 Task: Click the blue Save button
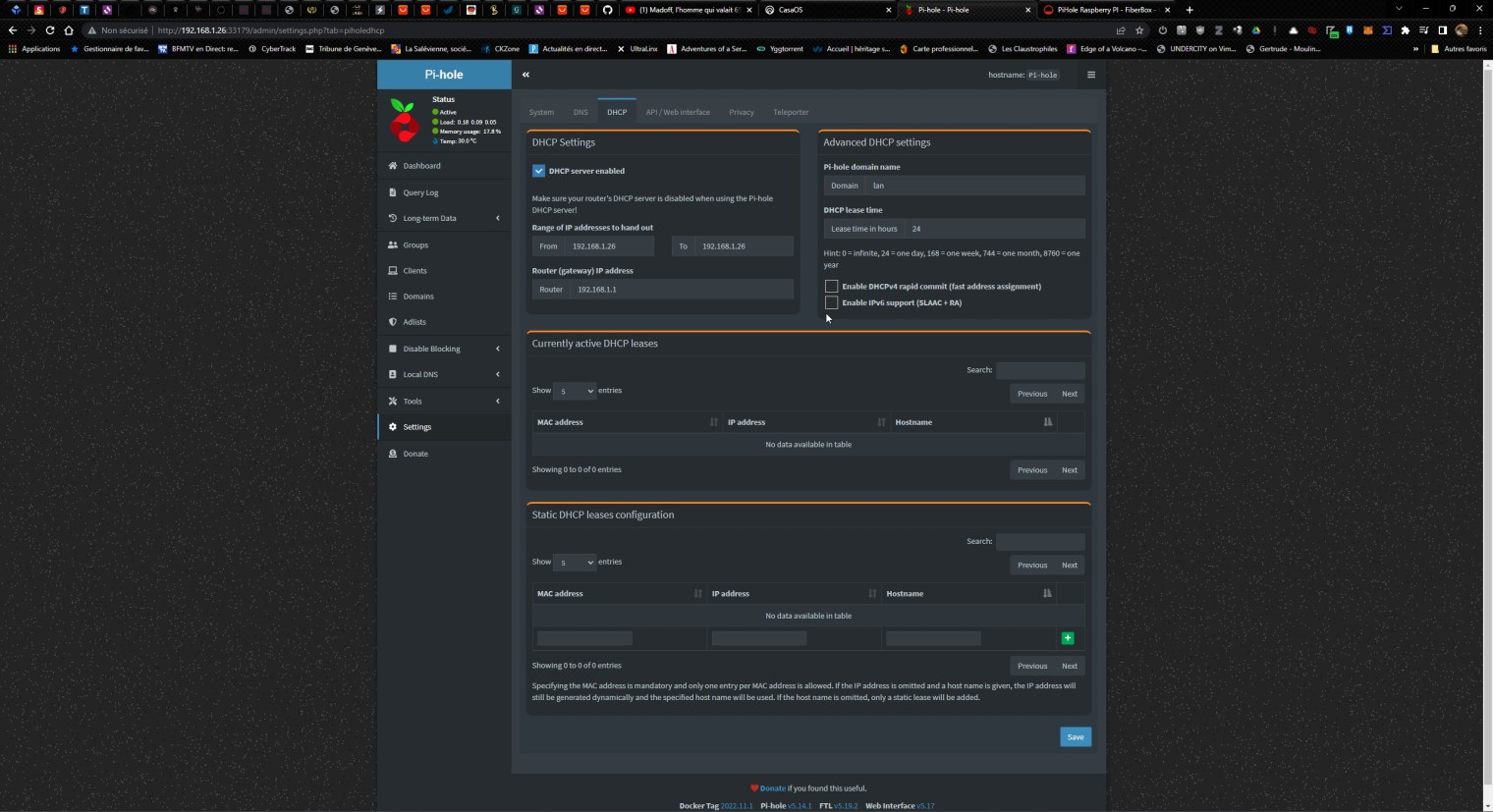click(x=1076, y=737)
